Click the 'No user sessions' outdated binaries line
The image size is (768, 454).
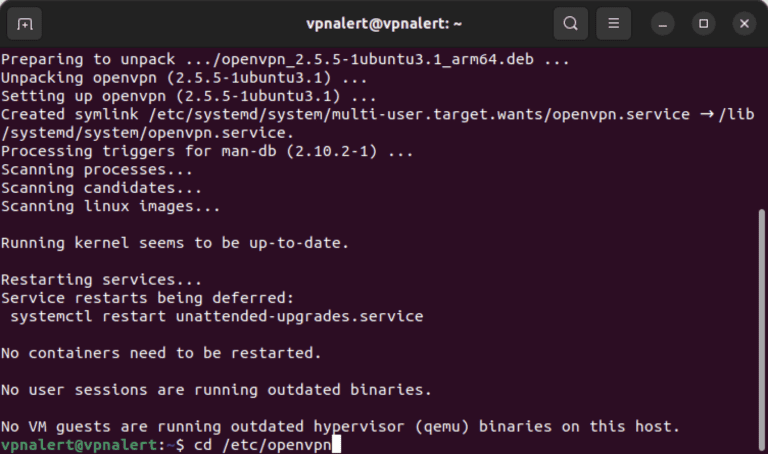(x=216, y=389)
